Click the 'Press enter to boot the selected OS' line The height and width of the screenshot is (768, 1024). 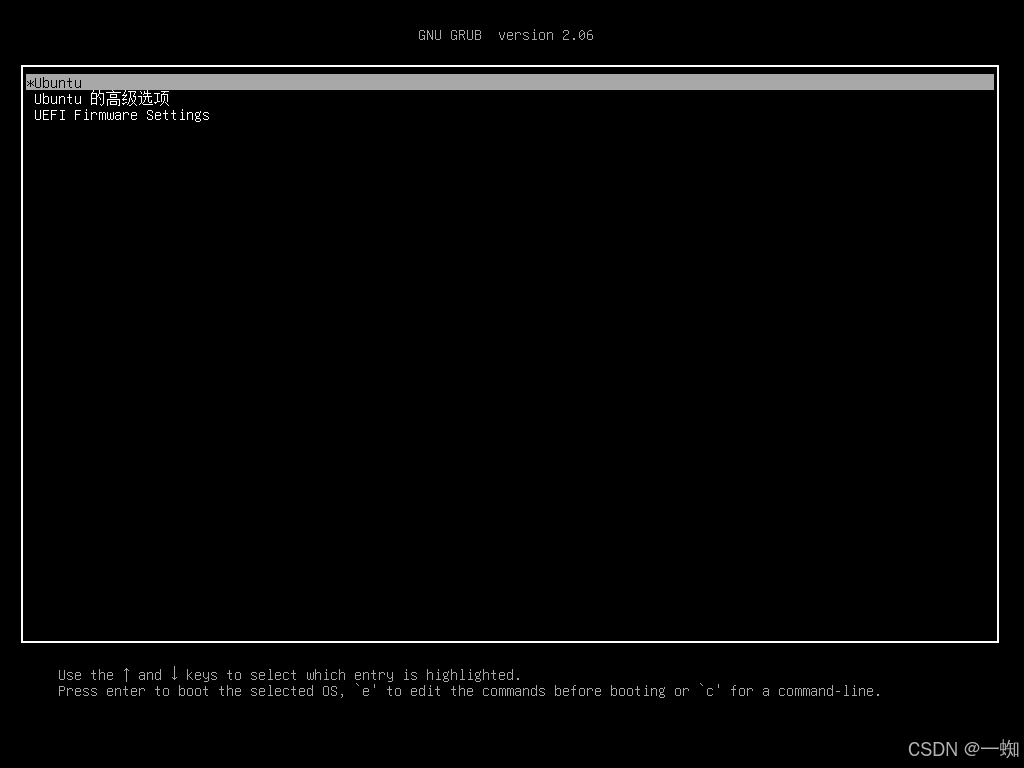coord(469,691)
